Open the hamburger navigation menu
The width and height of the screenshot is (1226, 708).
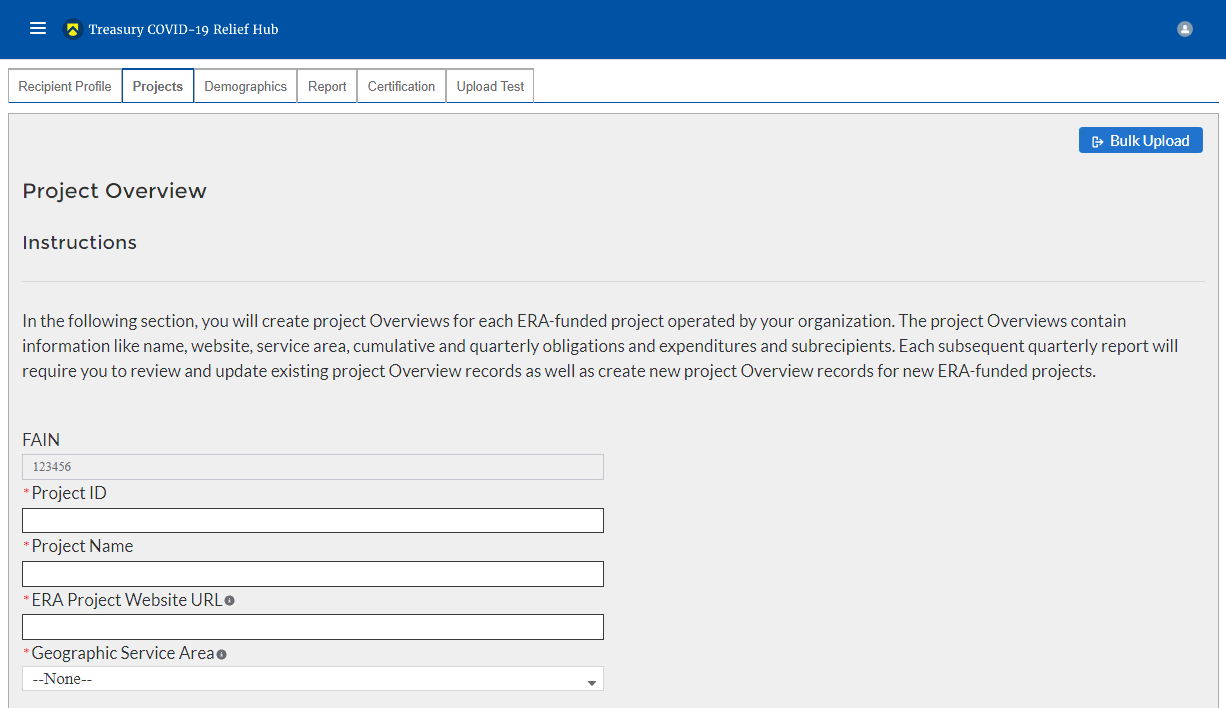pos(38,29)
